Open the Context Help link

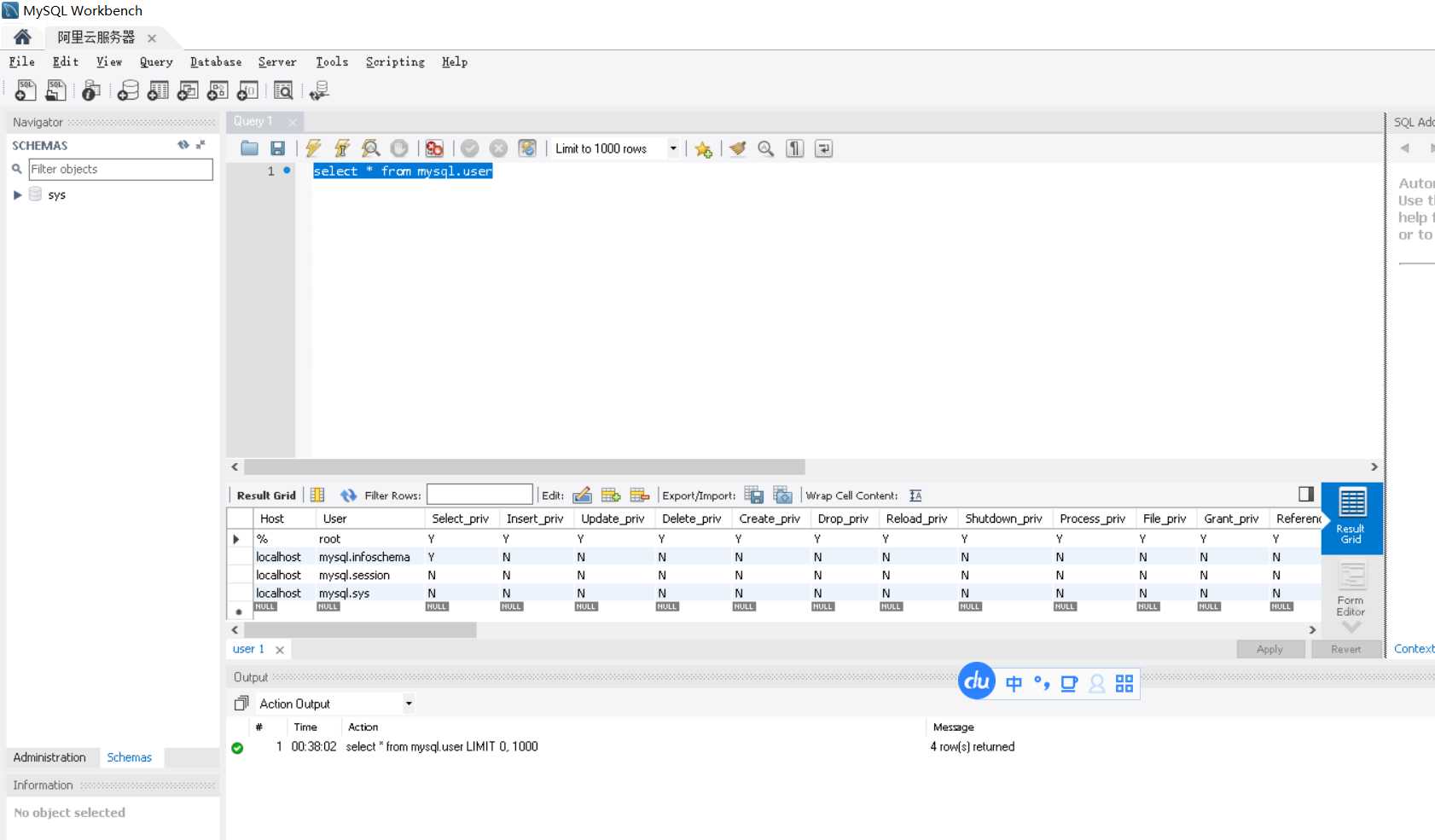[x=1414, y=649]
